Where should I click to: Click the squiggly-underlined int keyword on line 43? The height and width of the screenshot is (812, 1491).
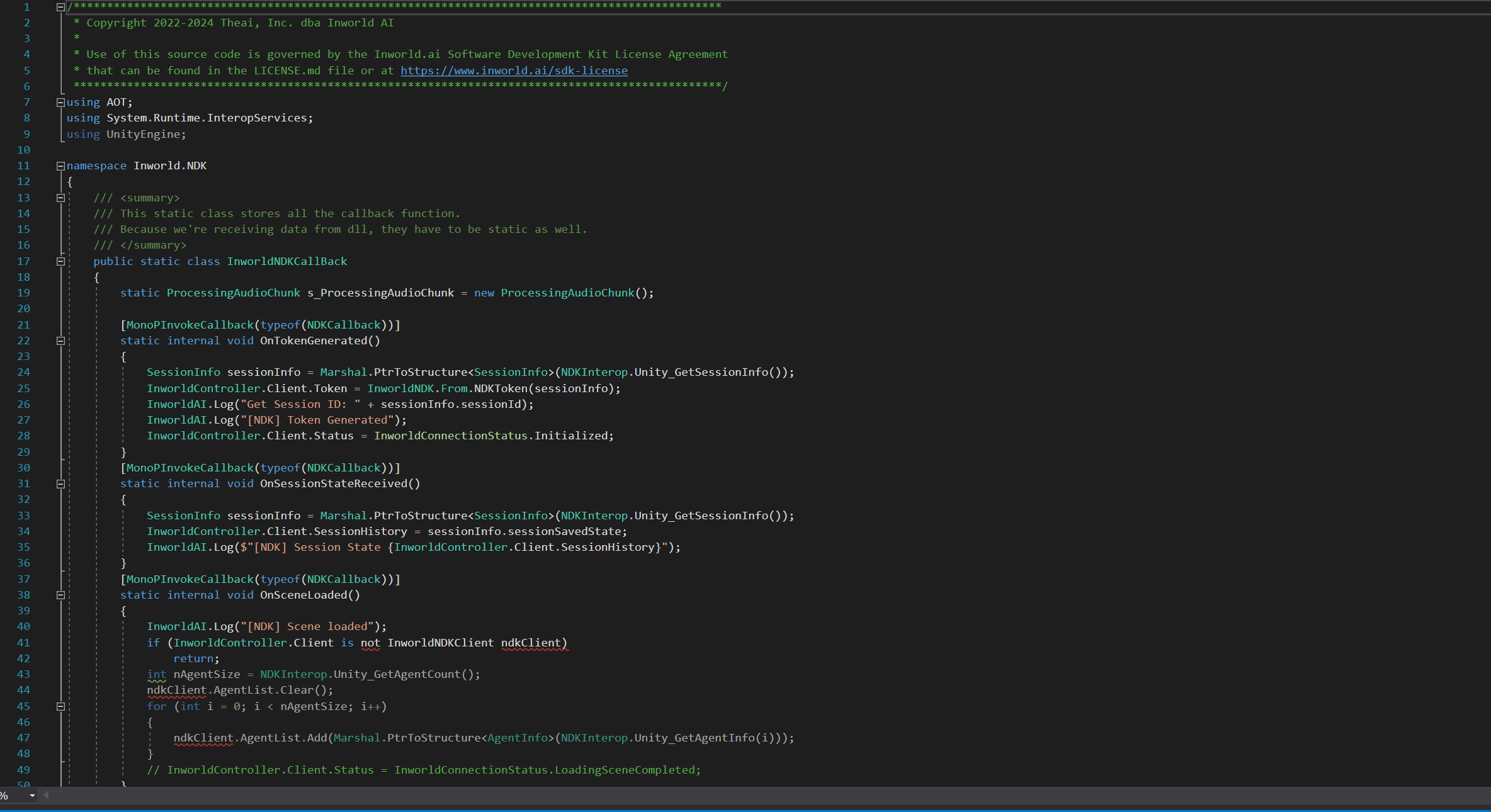click(156, 674)
